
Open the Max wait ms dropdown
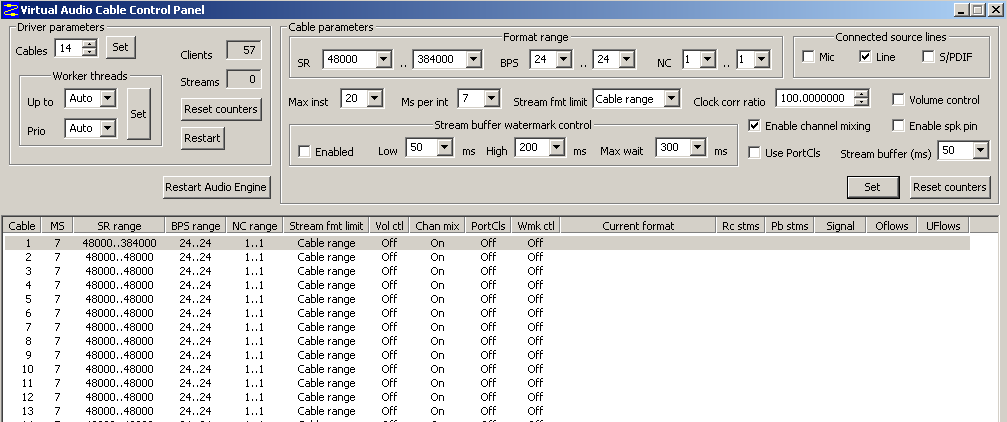[699, 148]
